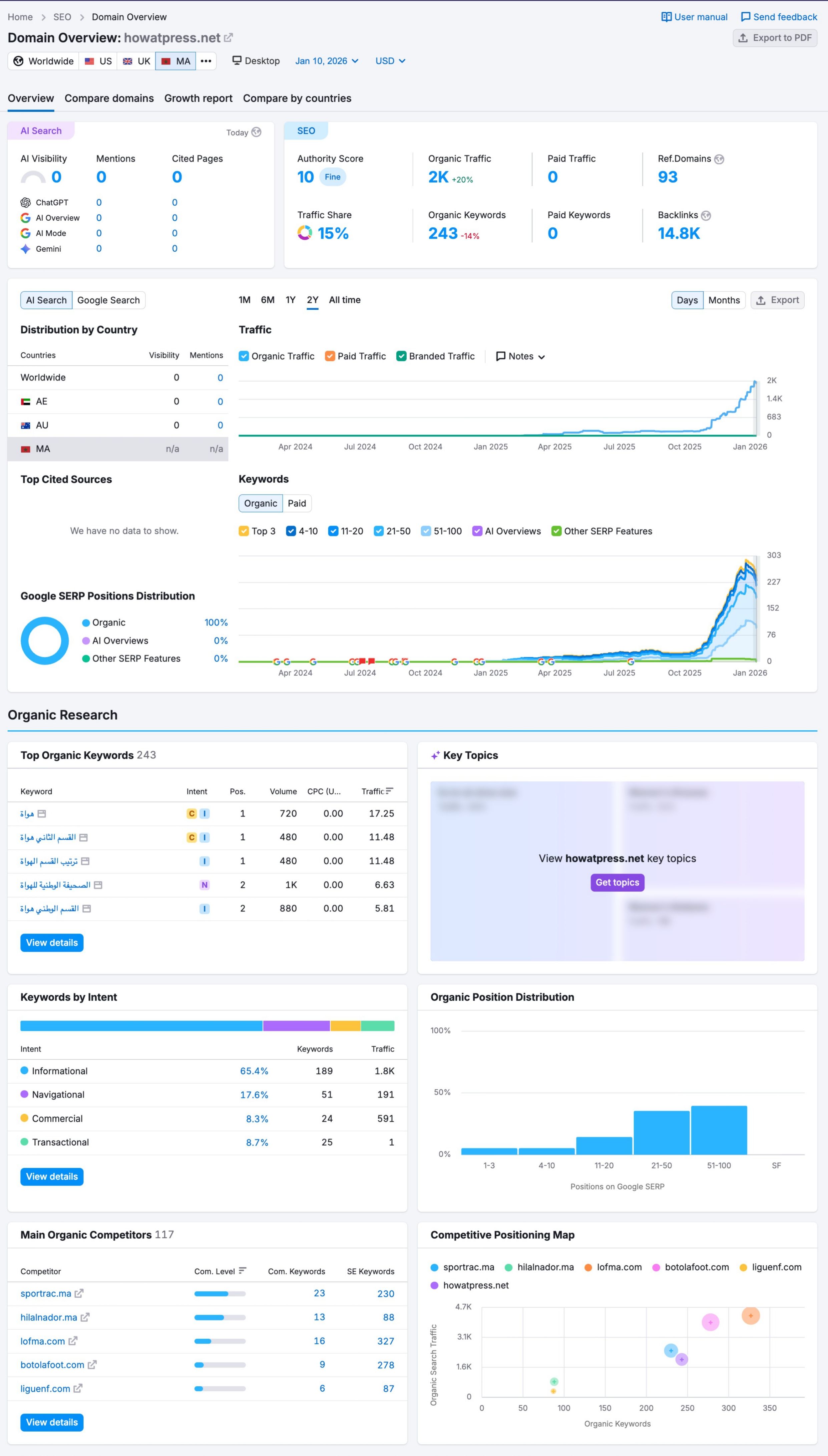This screenshot has height=1456, width=828.
Task: Switch to the Compare domains tab
Action: coord(109,98)
